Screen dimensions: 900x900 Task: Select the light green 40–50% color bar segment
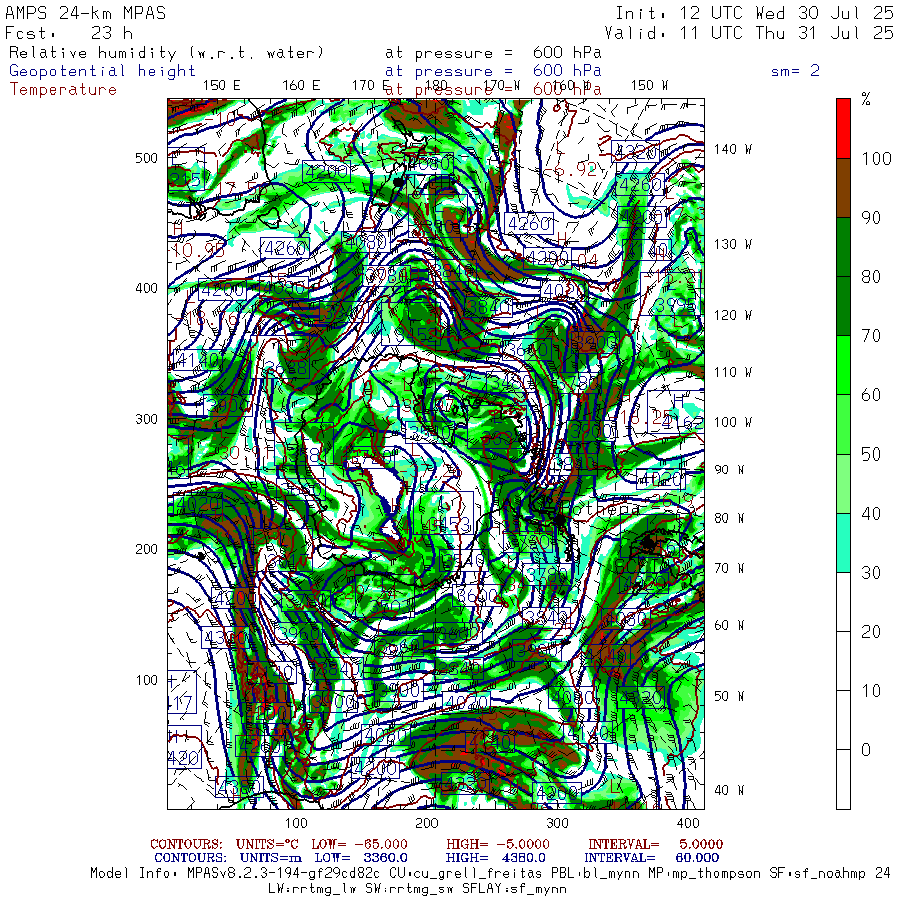pyautogui.click(x=843, y=483)
